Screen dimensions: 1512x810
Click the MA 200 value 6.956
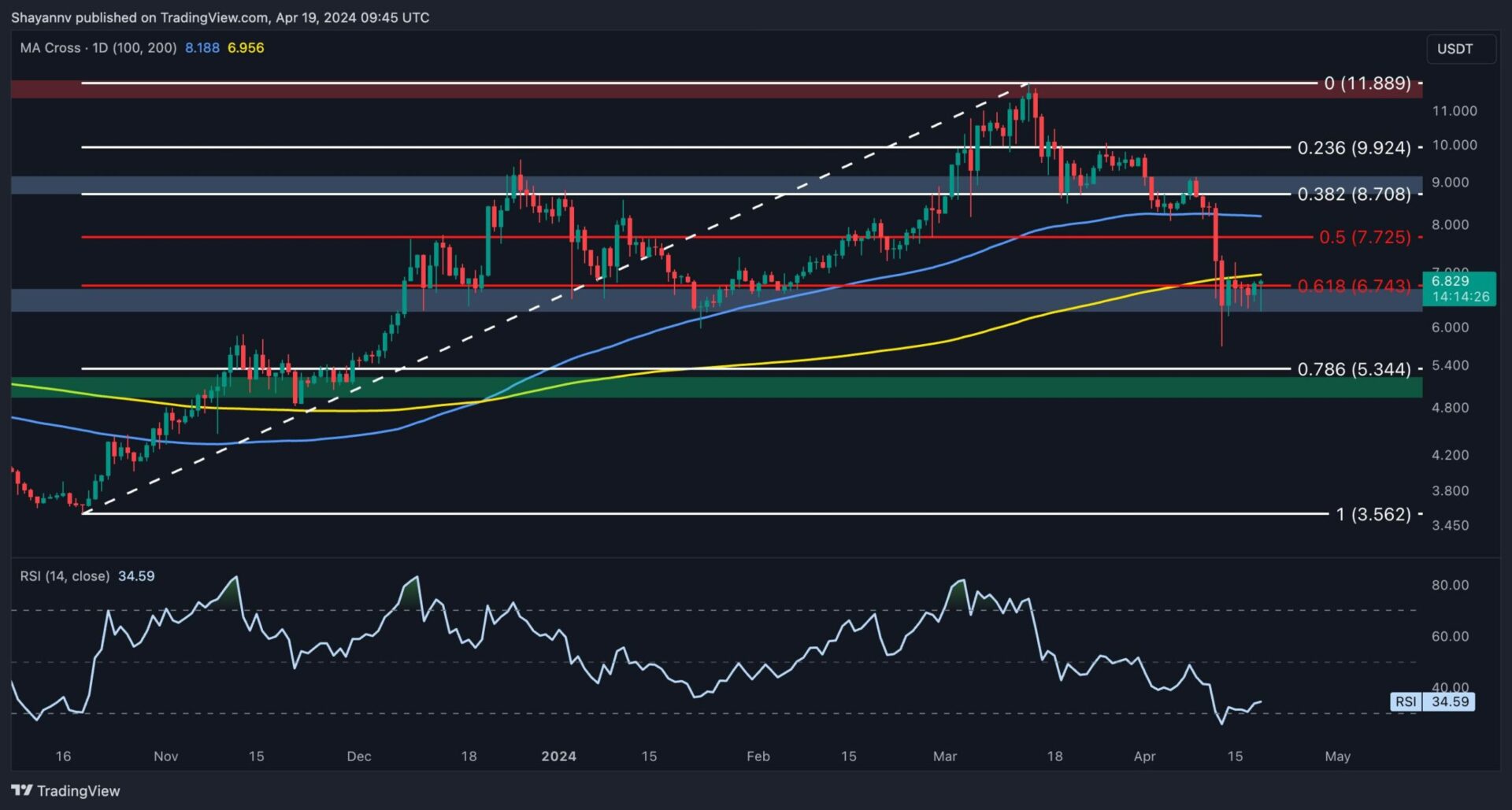246,48
